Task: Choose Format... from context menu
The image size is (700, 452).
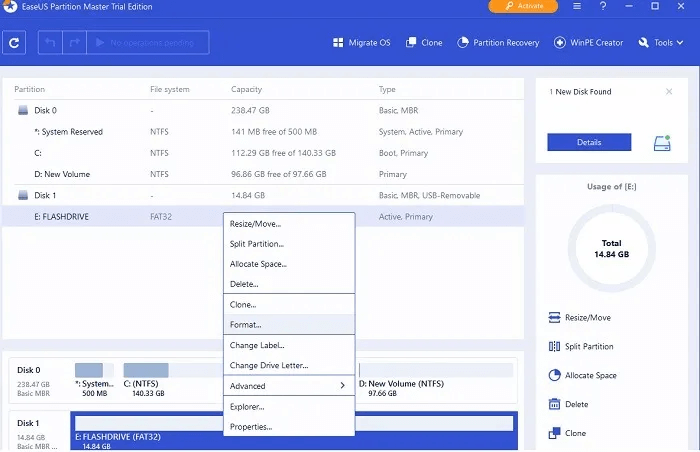Action: point(289,325)
